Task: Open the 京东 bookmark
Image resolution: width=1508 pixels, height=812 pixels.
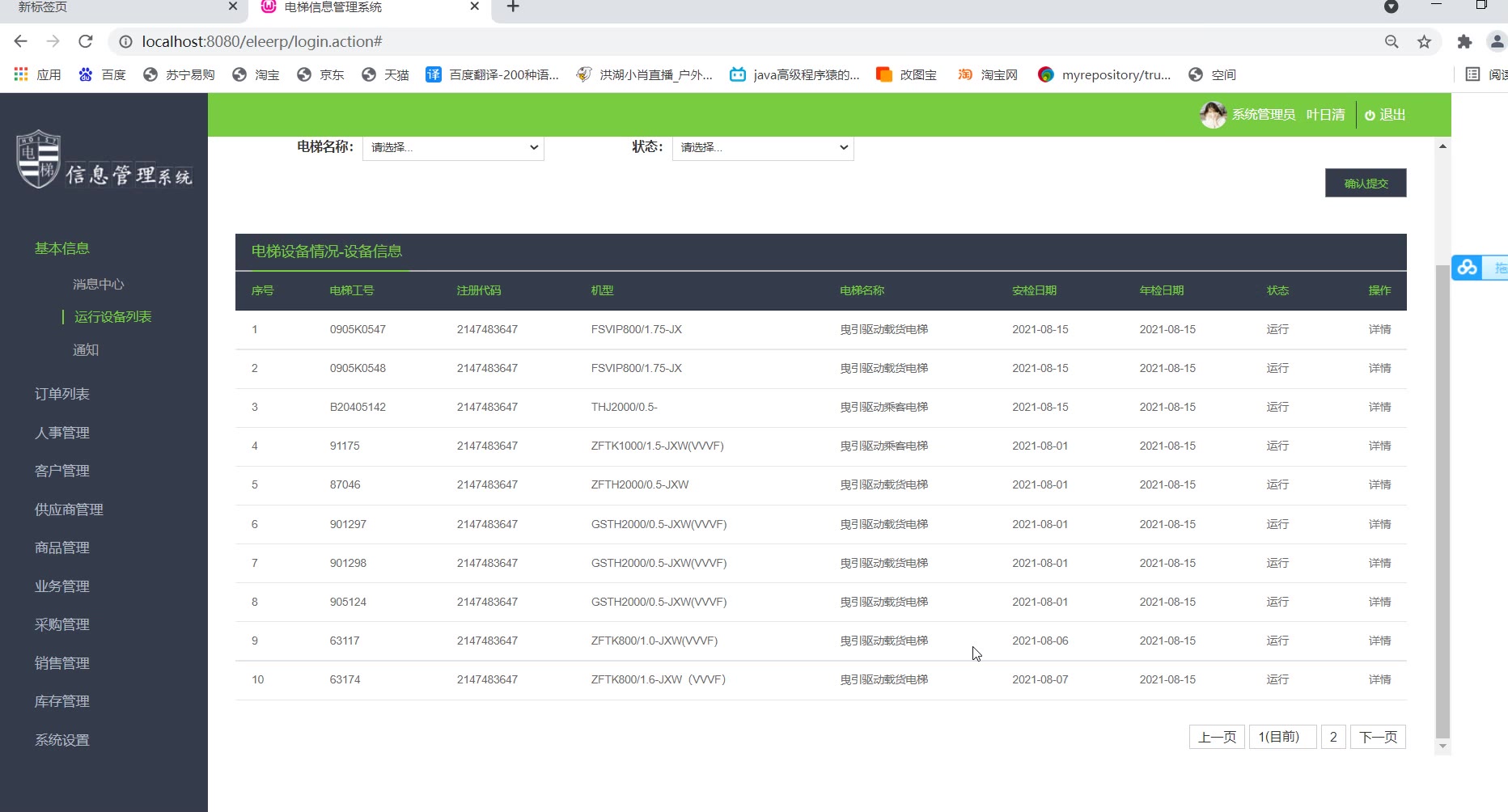Action: coord(320,74)
